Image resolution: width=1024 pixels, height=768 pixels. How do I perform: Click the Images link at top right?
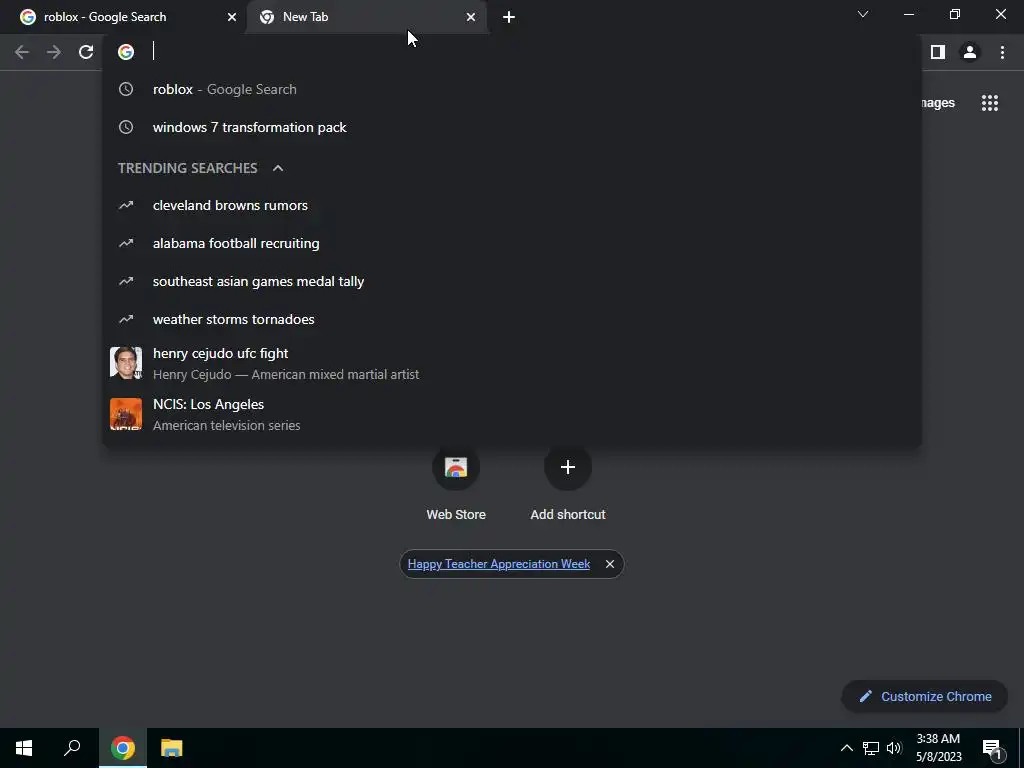938,103
